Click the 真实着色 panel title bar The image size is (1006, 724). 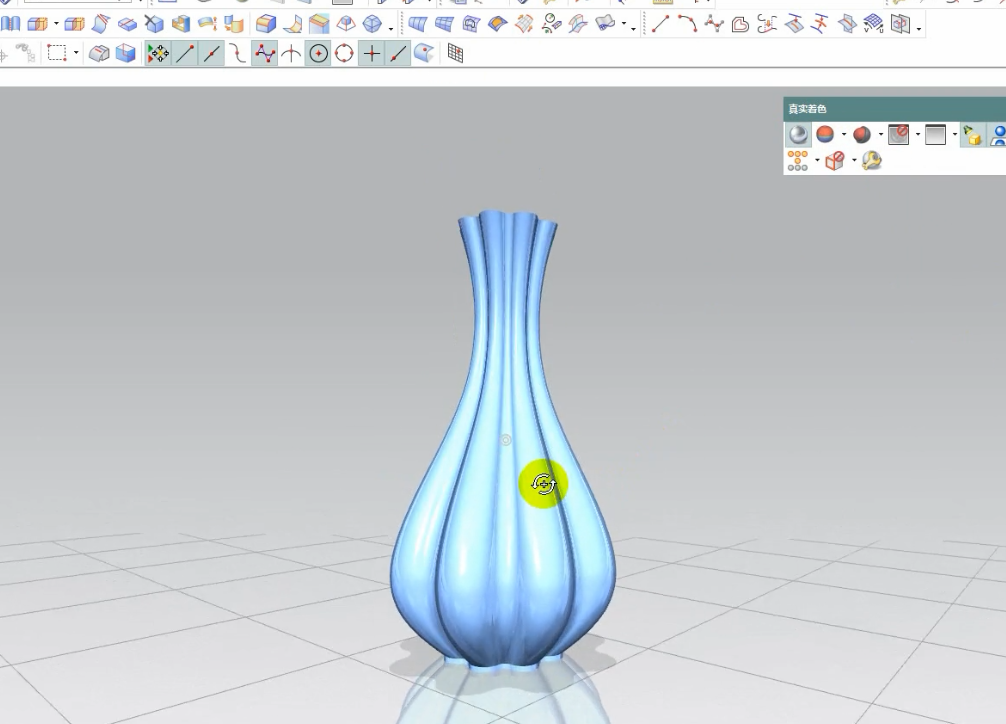pyautogui.click(x=894, y=109)
